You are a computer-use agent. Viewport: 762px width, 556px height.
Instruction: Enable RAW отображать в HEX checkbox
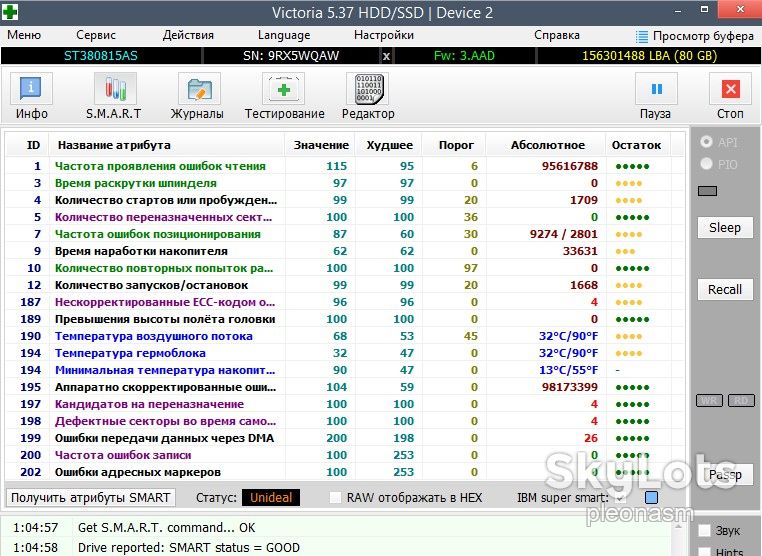point(335,498)
